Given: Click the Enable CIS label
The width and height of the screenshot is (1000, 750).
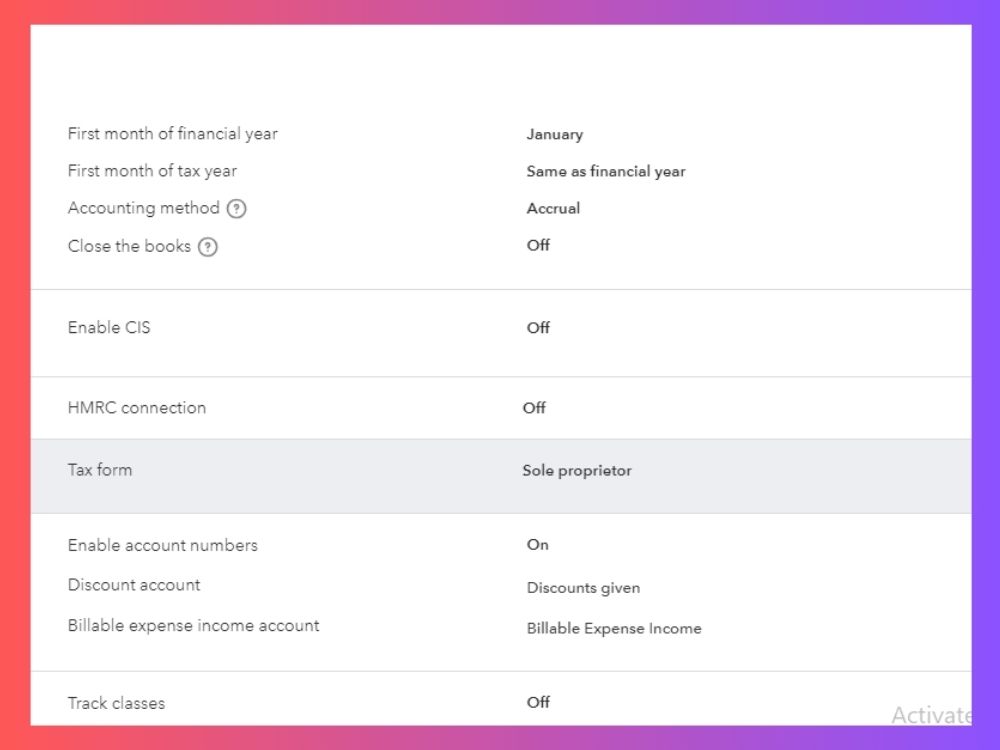Looking at the screenshot, I should 109,327.
